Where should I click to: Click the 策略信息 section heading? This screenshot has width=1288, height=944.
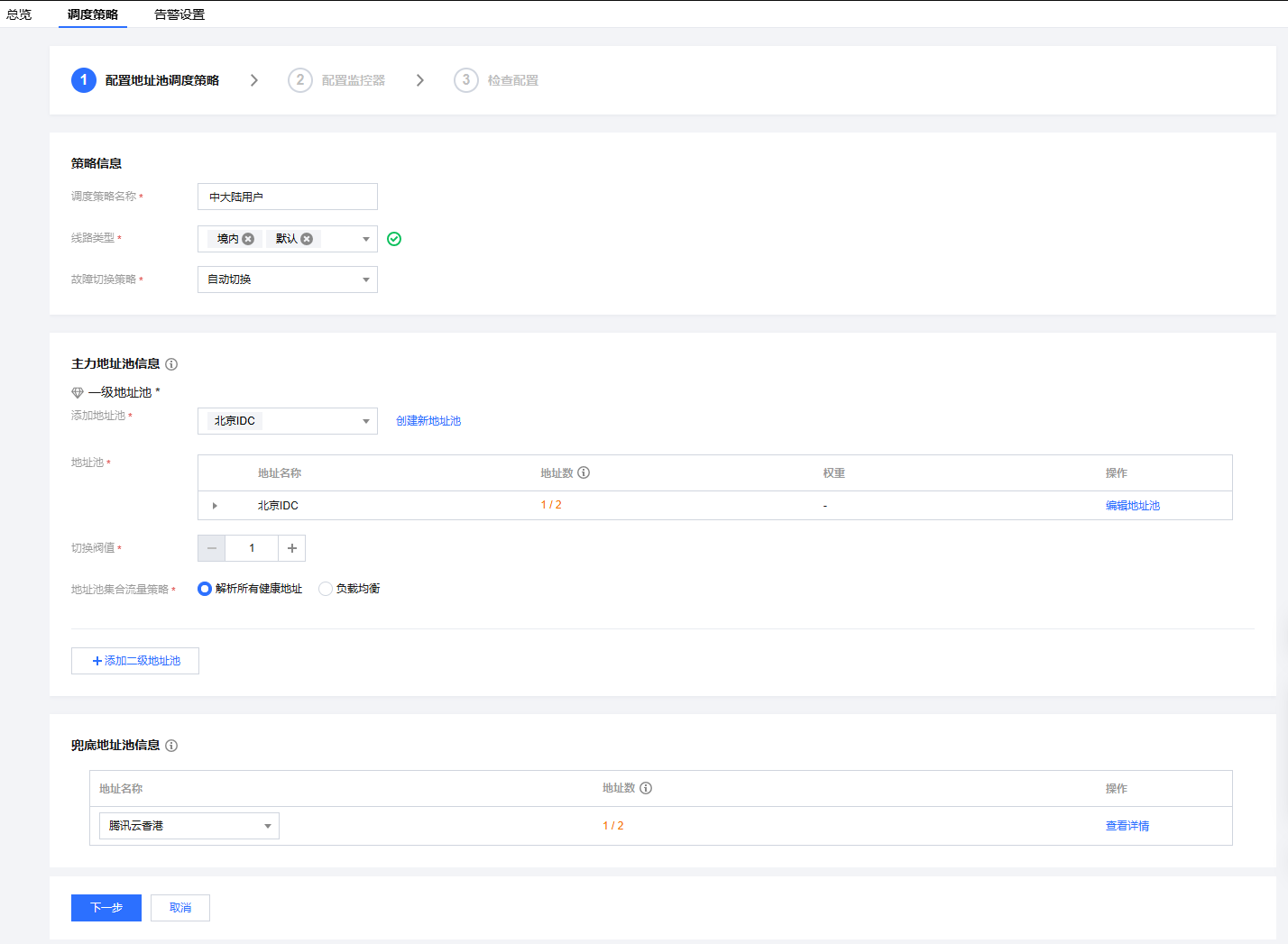tap(97, 163)
